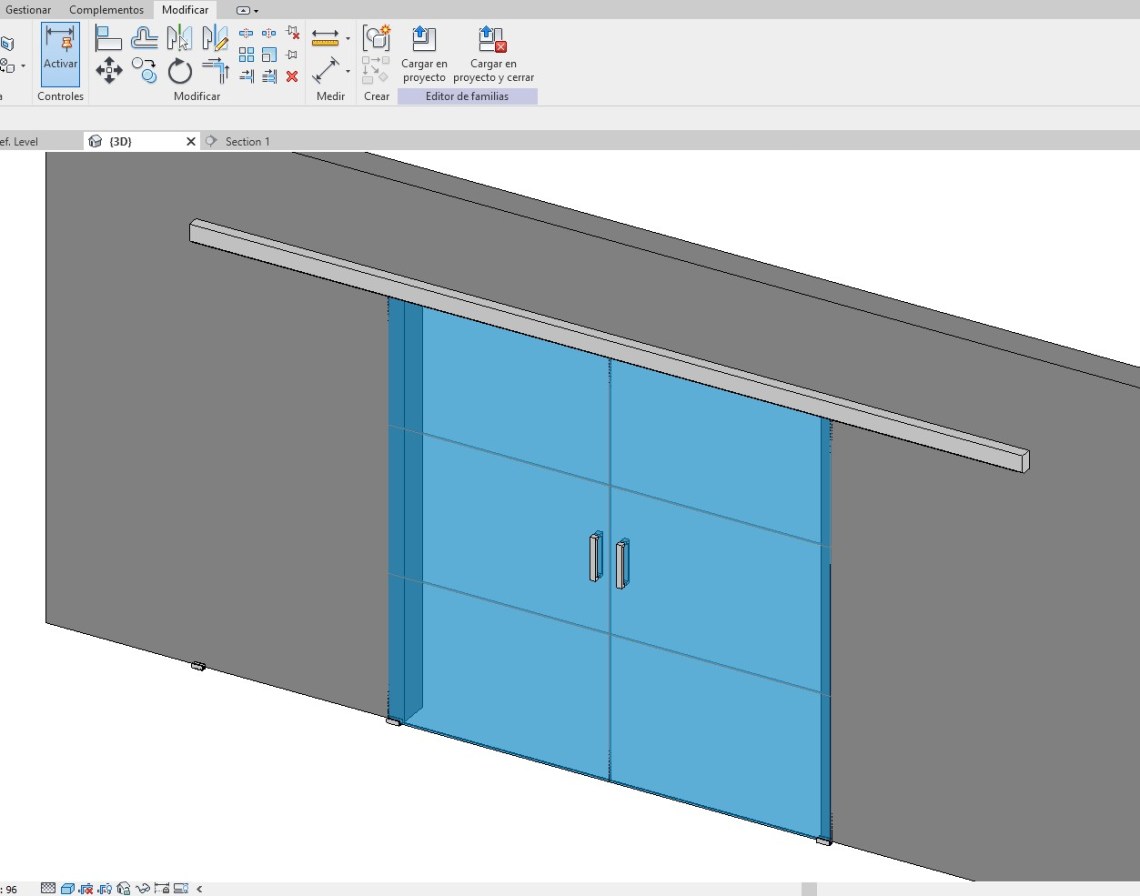
Task: Pick the Trim/Extend to Corner tool
Action: click(215, 70)
